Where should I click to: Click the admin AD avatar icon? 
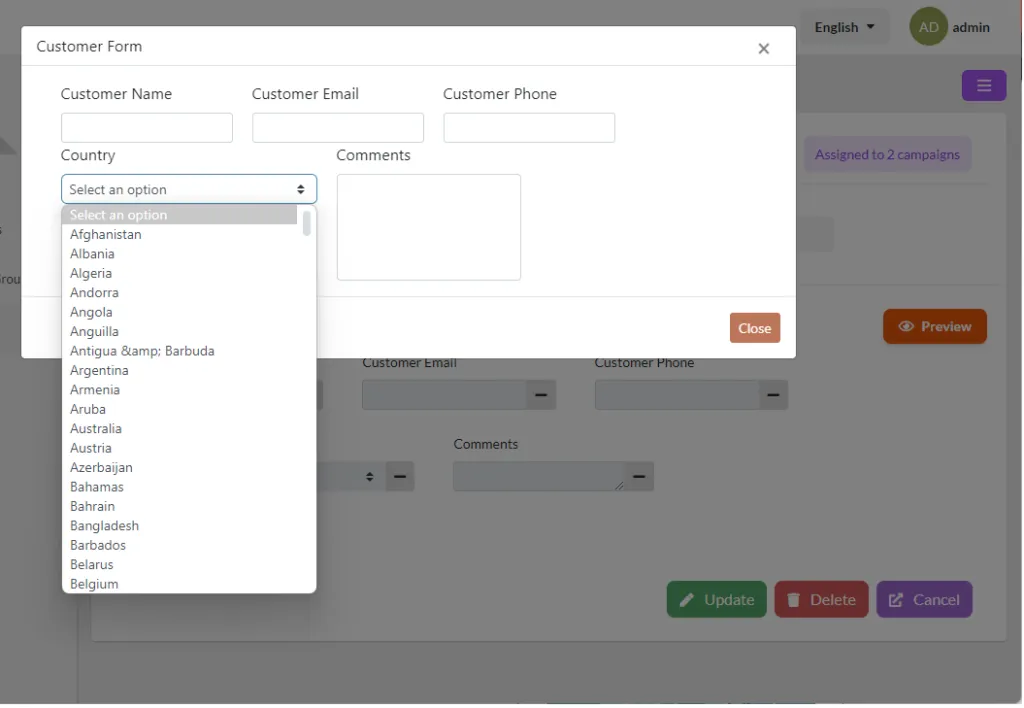(928, 27)
